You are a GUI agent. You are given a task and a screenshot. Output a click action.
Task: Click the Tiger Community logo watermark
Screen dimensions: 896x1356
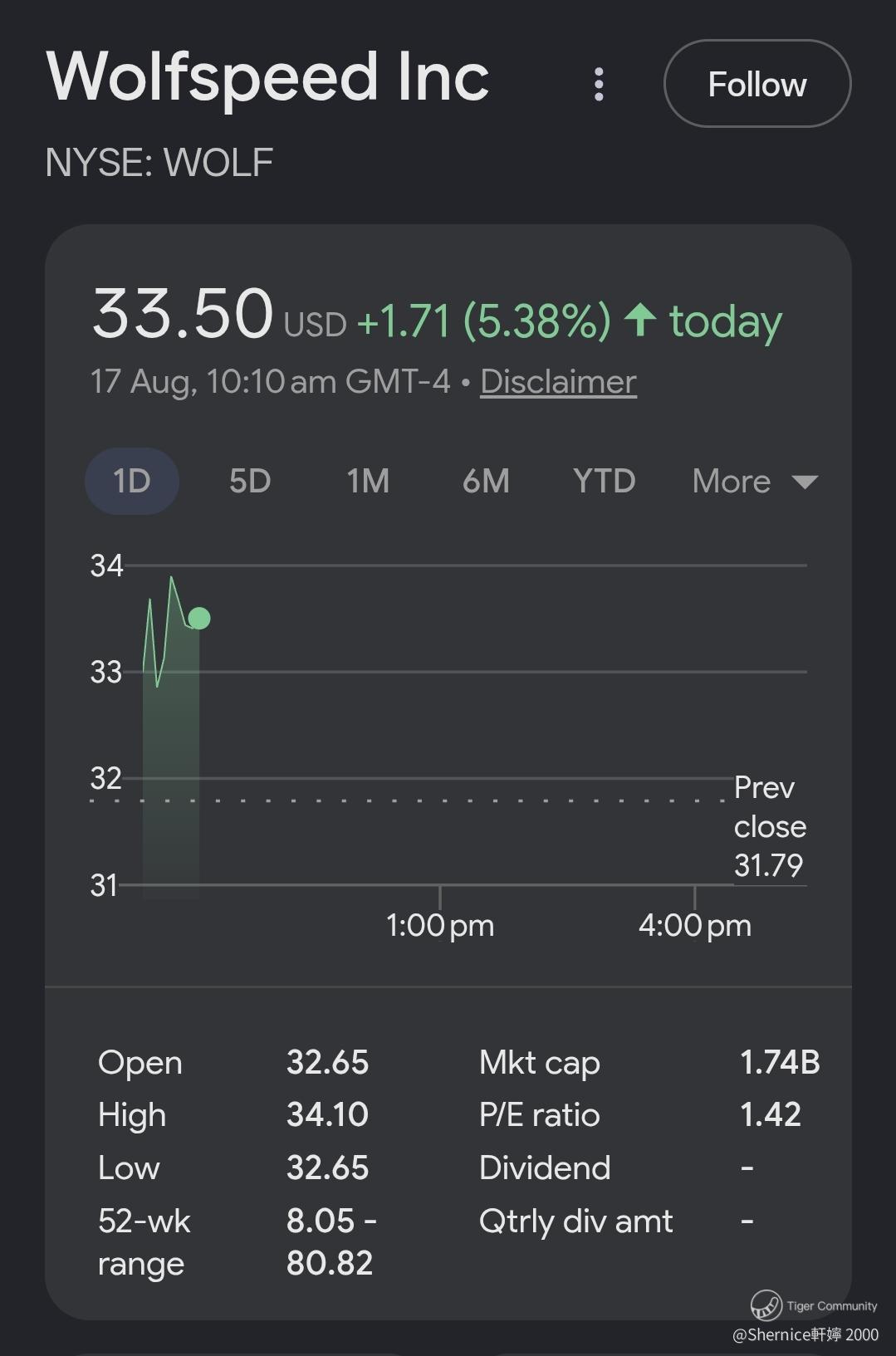(766, 1305)
